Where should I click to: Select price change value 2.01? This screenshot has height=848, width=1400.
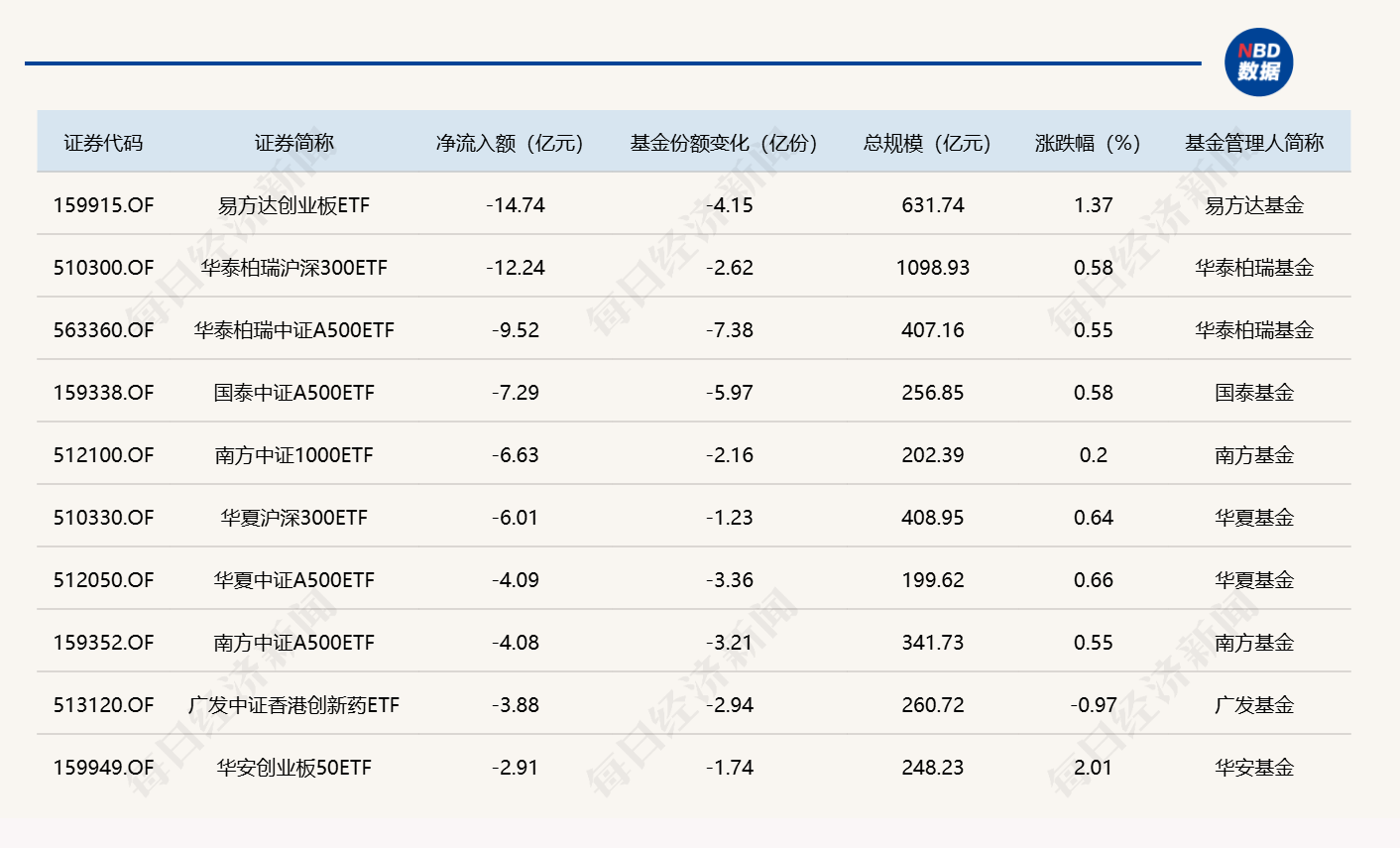coord(1094,768)
